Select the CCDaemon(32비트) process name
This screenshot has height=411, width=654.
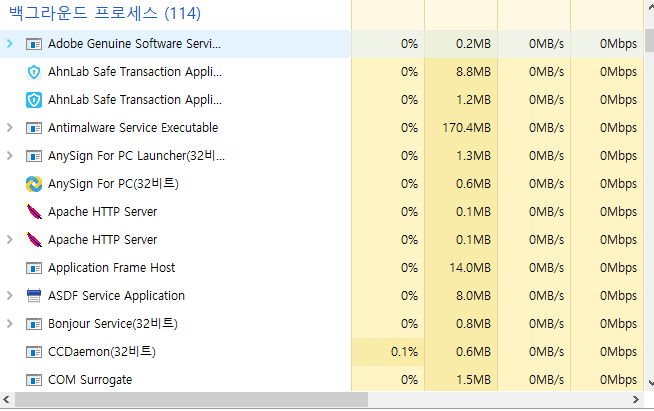coord(102,351)
